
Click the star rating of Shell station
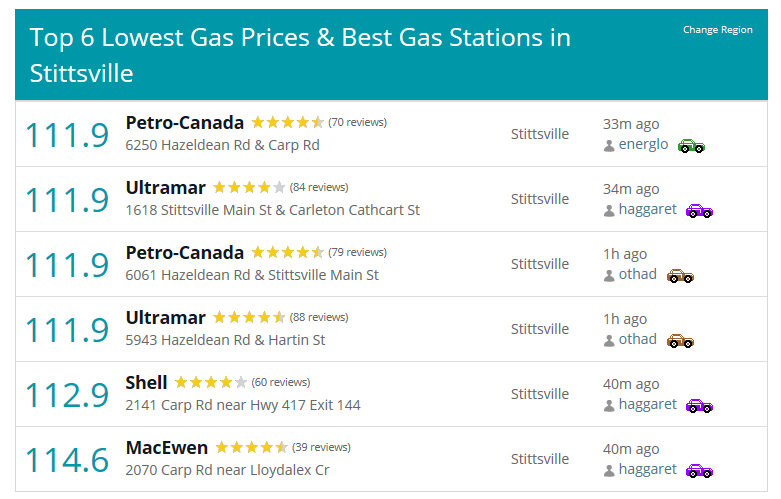click(211, 382)
